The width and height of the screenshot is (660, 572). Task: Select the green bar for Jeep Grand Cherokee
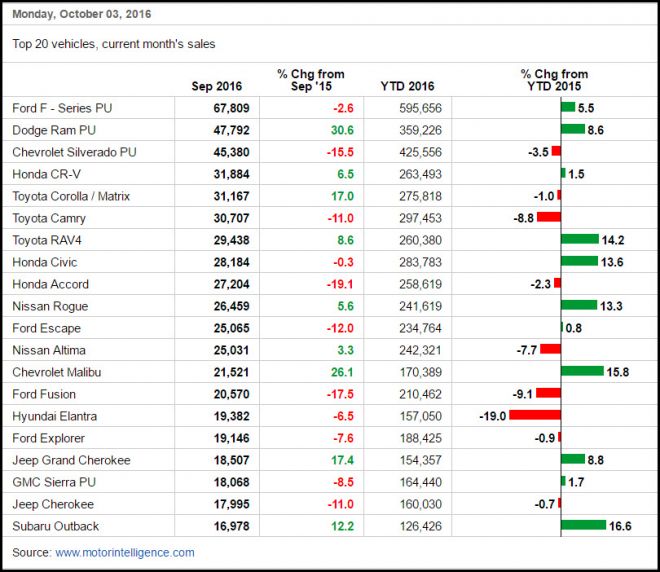[573, 459]
